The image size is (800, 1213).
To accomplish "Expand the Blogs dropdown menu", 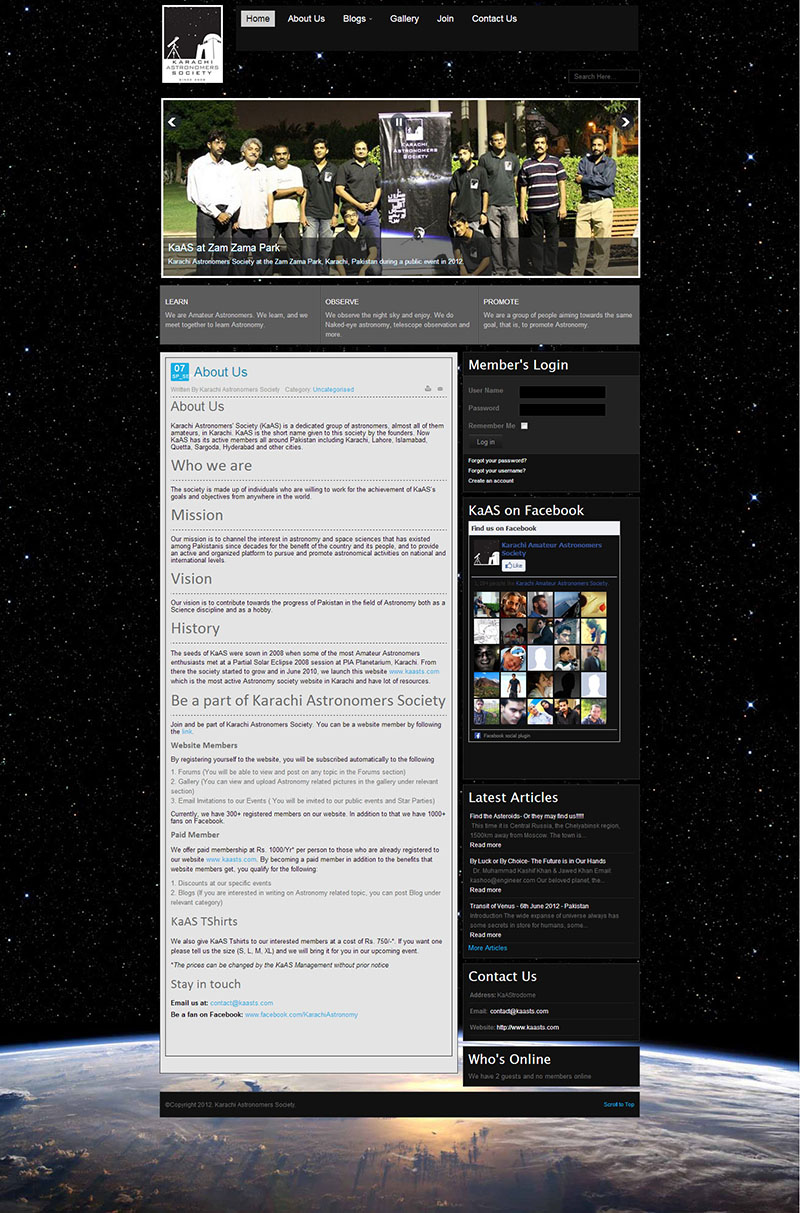I will [x=356, y=19].
